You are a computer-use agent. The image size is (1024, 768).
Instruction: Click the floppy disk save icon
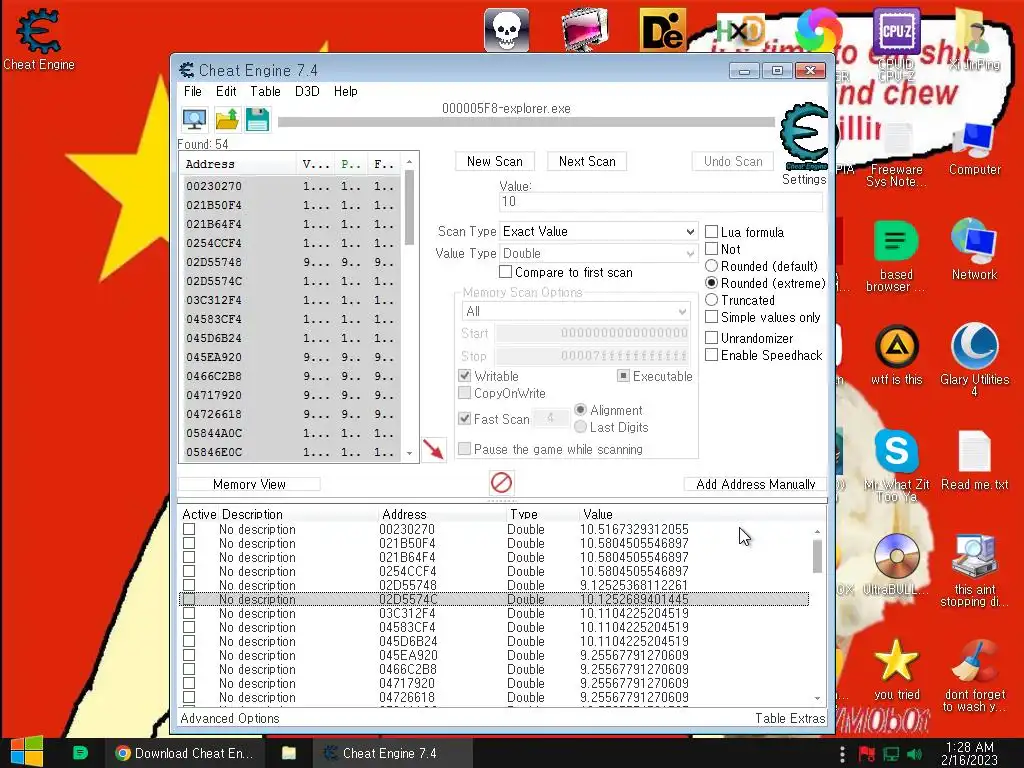(x=257, y=120)
